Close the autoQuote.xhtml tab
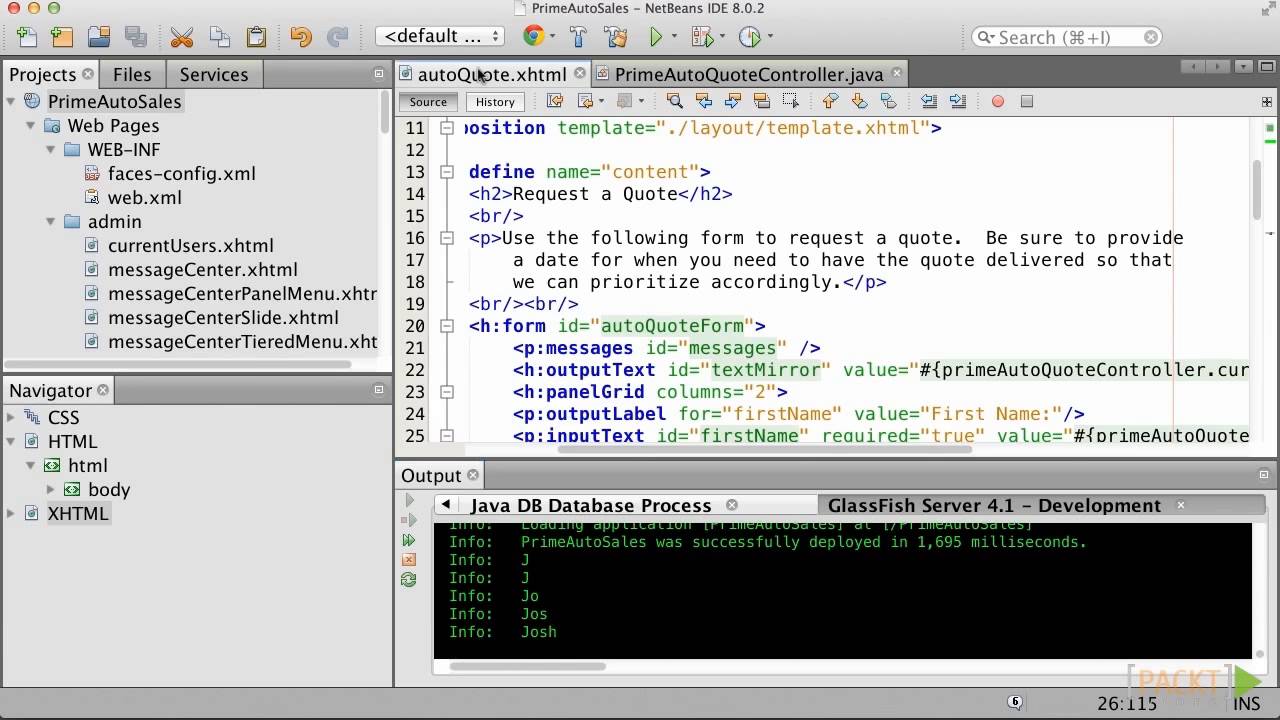This screenshot has height=720, width=1280. point(580,73)
